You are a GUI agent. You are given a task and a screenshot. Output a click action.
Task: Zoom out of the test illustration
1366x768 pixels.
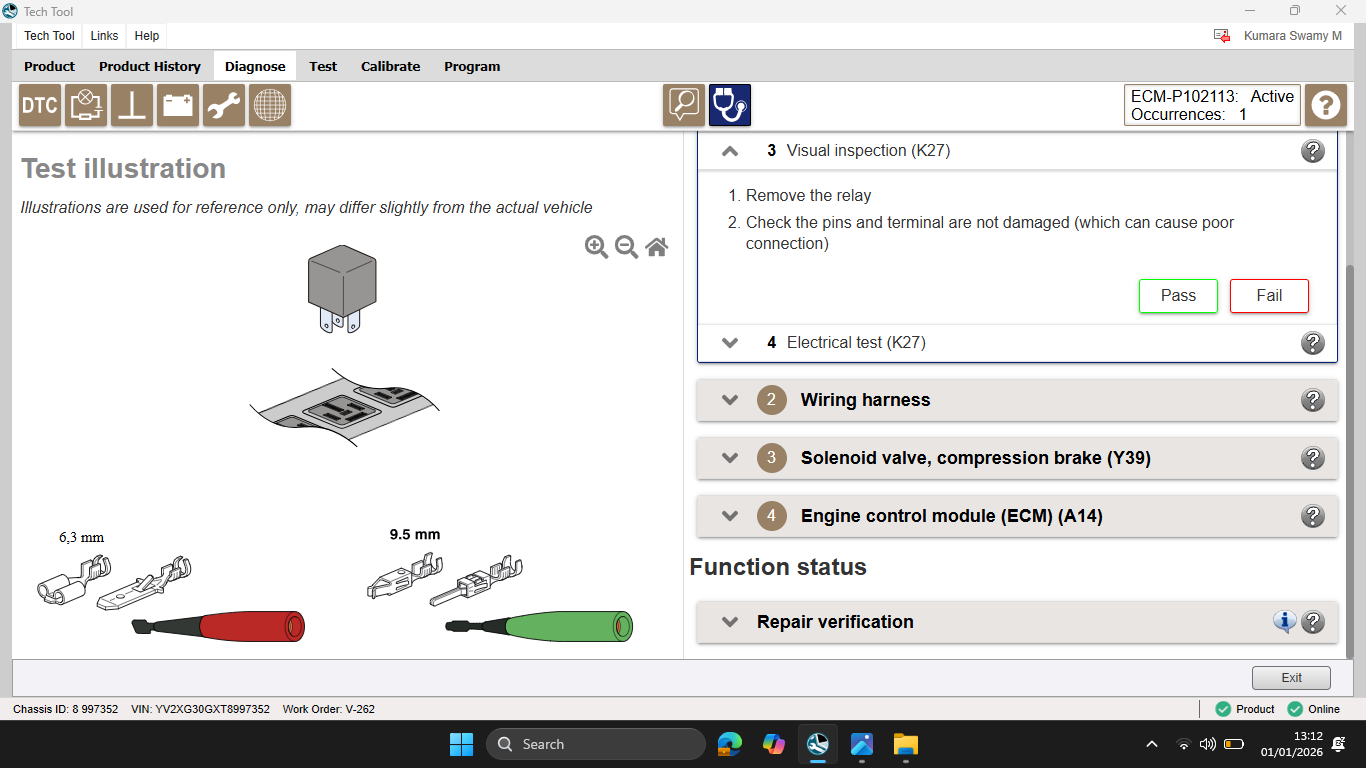pyautogui.click(x=626, y=247)
